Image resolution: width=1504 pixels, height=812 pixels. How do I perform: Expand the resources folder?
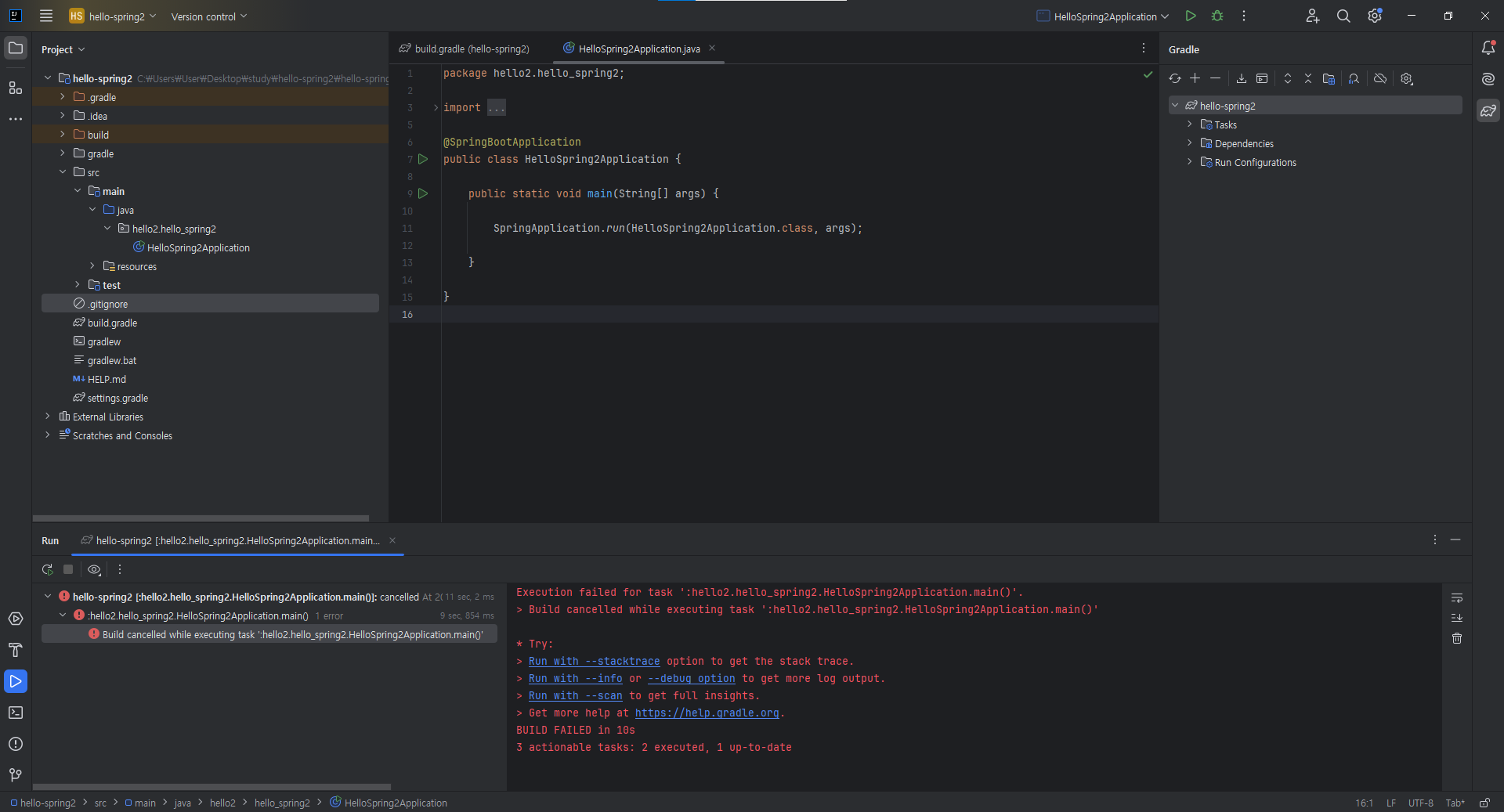(92, 266)
